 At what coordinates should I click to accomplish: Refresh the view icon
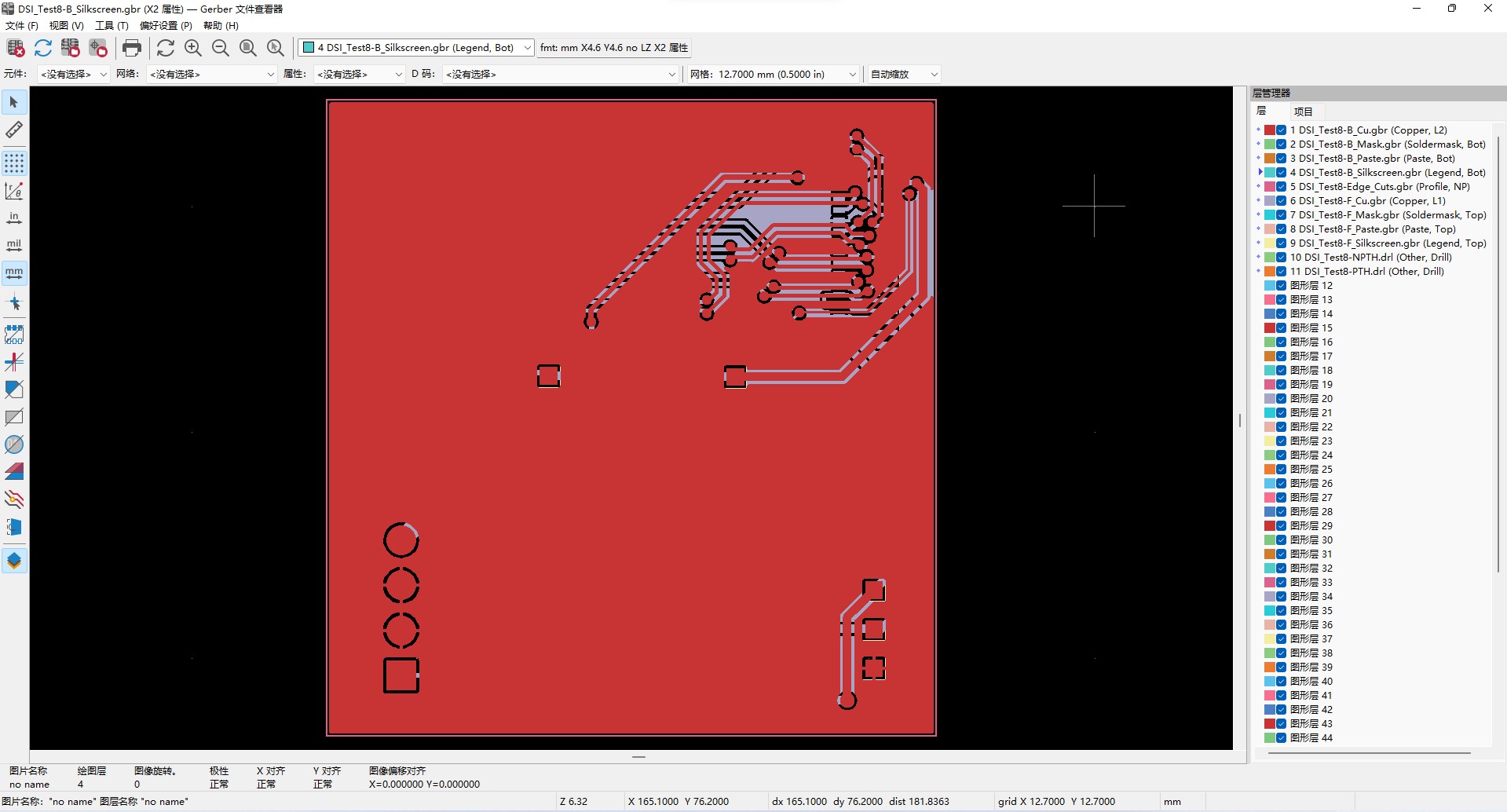tap(166, 48)
